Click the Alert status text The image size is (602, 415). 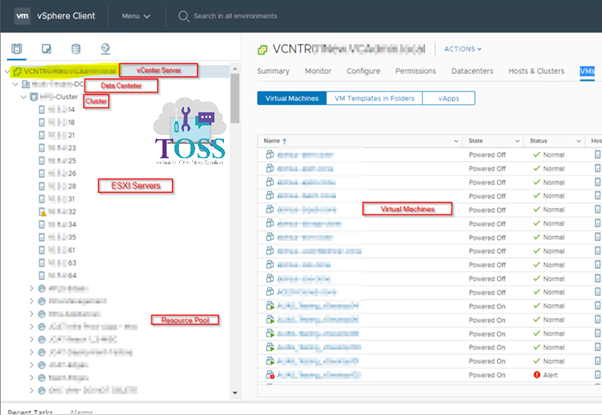coord(550,375)
